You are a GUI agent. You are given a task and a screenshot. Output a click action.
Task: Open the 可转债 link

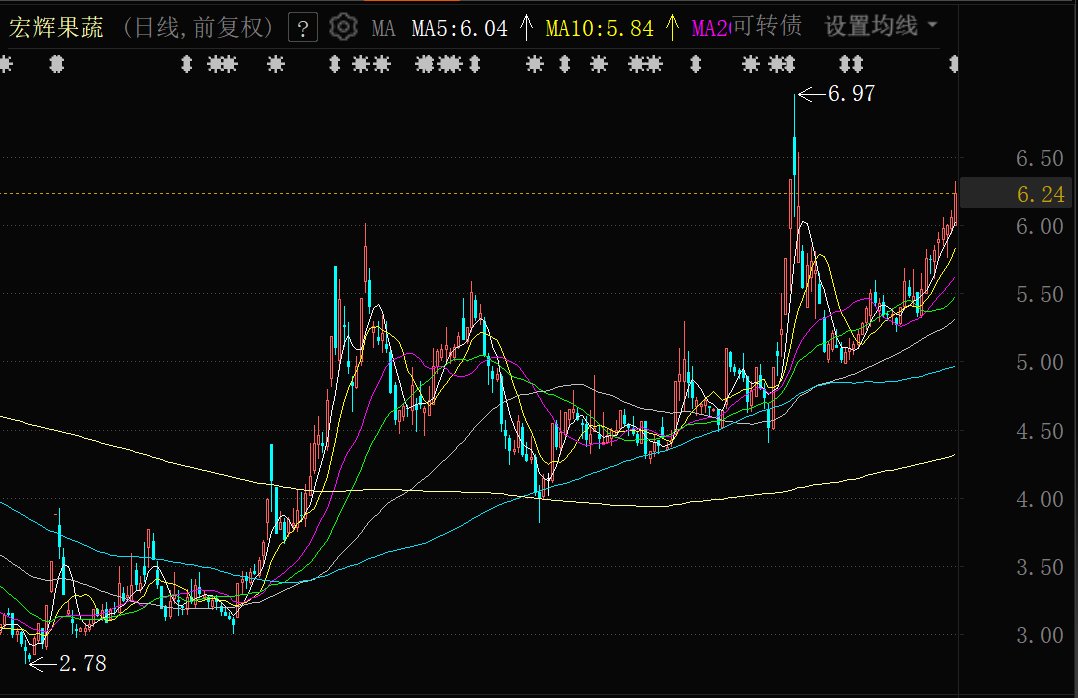766,26
